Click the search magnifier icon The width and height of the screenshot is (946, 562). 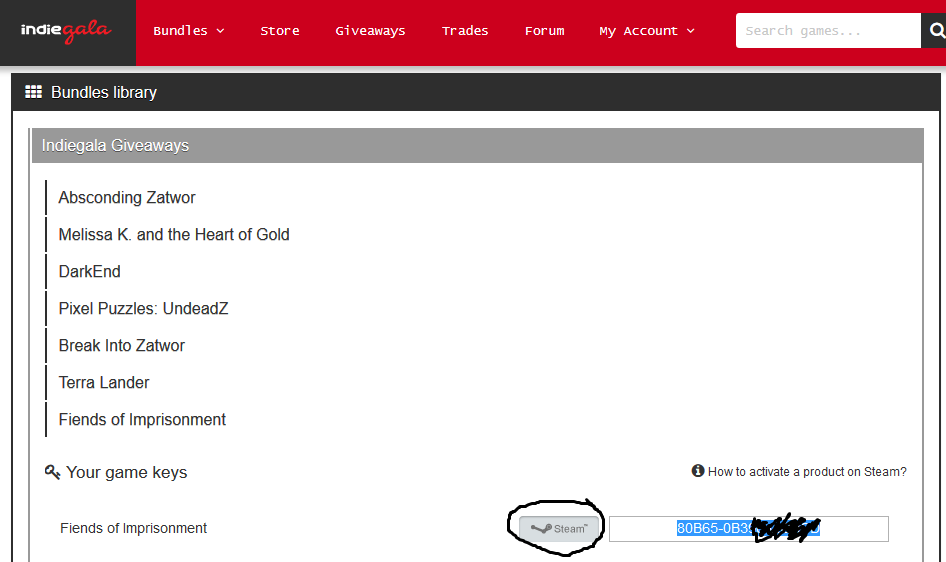point(934,31)
